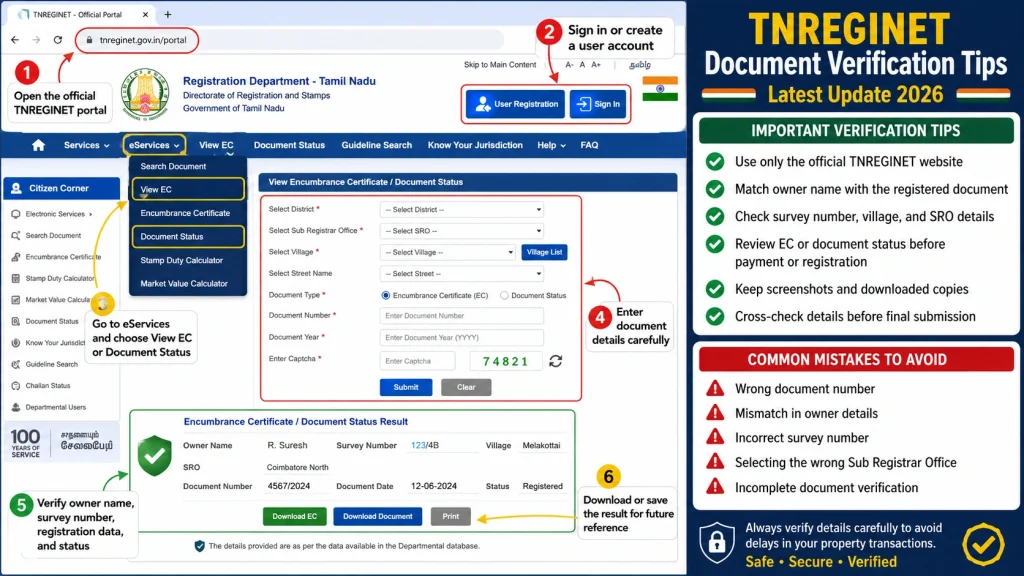Open Document Status in navigation bar
Viewport: 1024px width, 576px height.
[x=289, y=145]
